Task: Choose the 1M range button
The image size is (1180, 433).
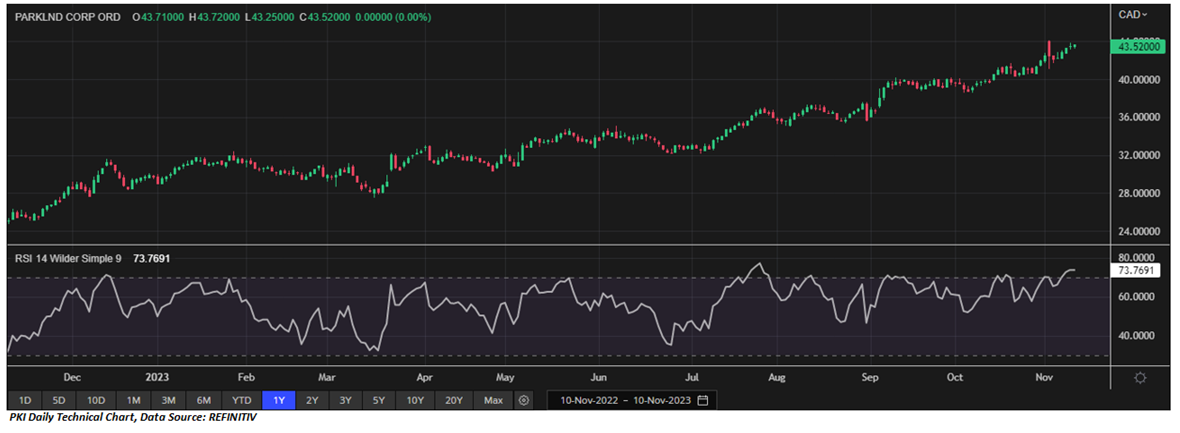Action: pyautogui.click(x=133, y=400)
